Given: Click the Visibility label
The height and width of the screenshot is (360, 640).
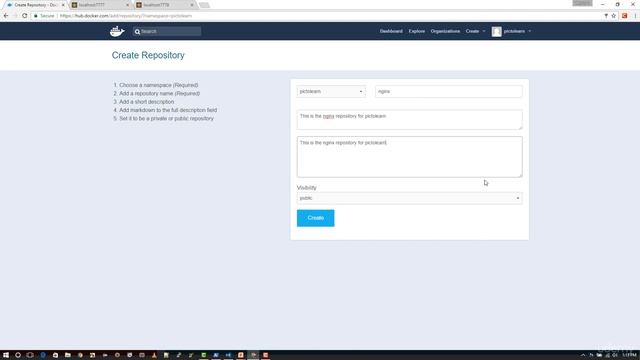Looking at the screenshot, I should (x=307, y=188).
